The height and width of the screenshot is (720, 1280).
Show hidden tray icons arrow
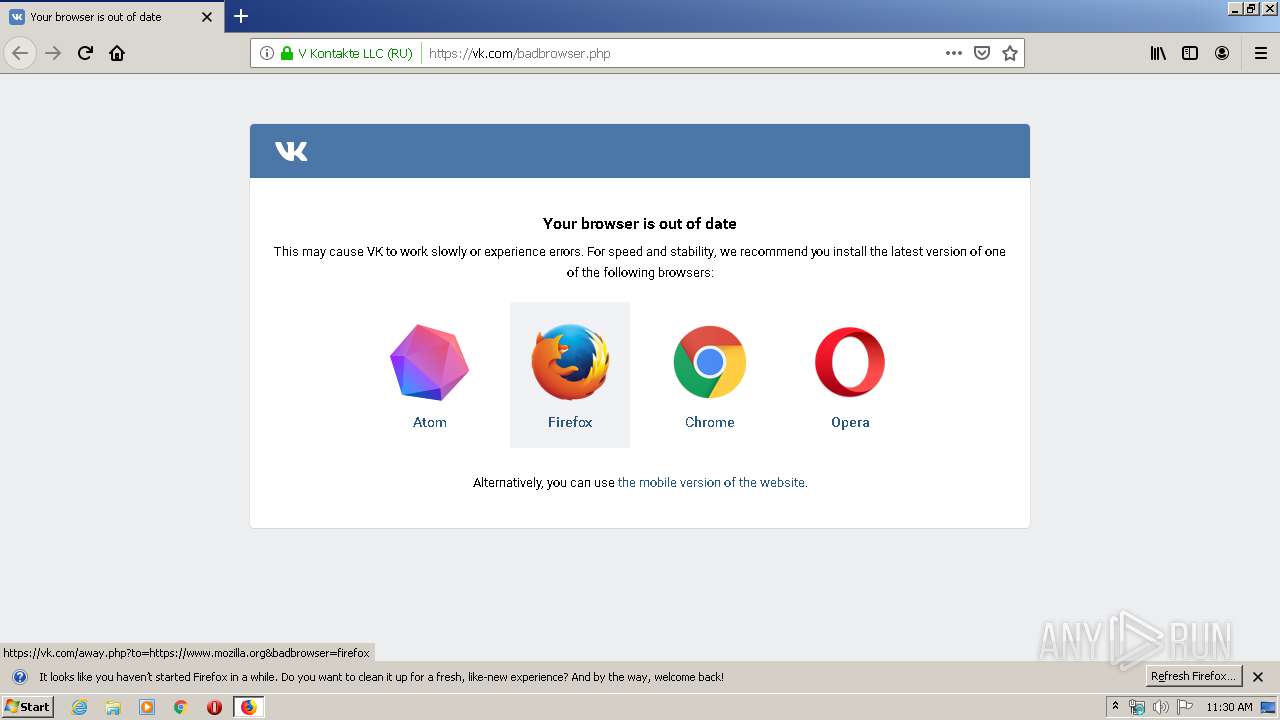tap(1116, 707)
